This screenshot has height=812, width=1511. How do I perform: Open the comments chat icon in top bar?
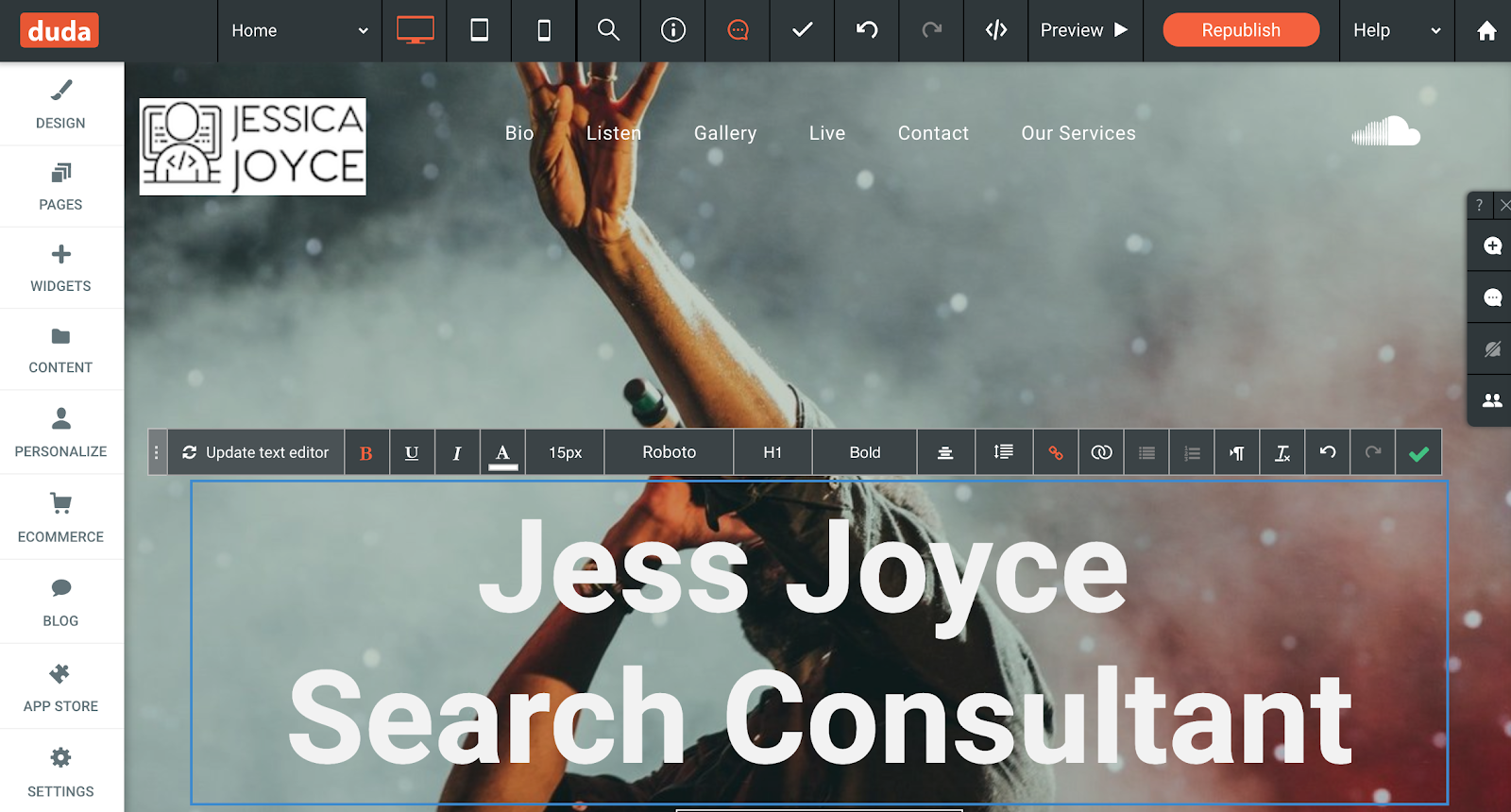pyautogui.click(x=738, y=30)
